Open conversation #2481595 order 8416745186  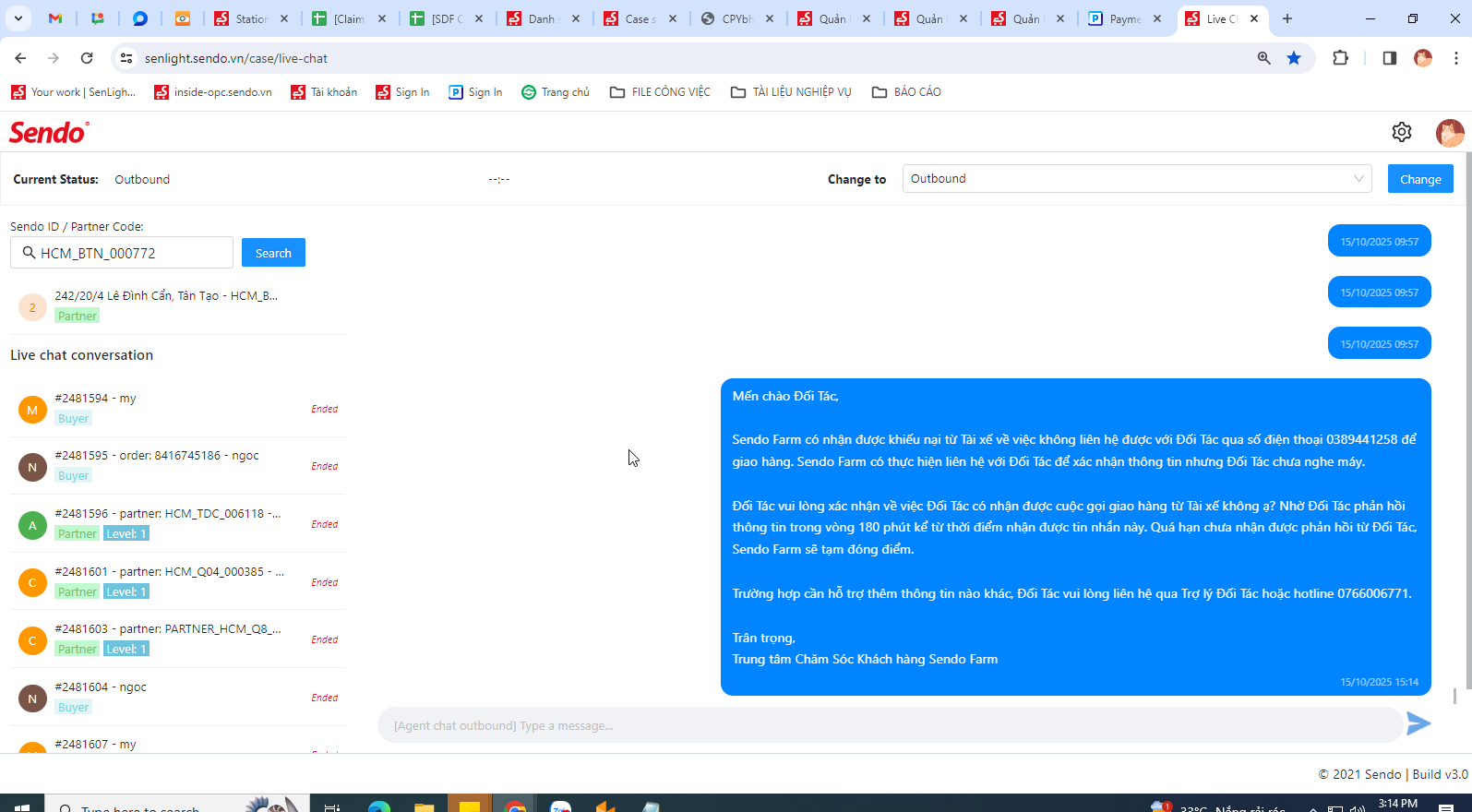pos(178,466)
